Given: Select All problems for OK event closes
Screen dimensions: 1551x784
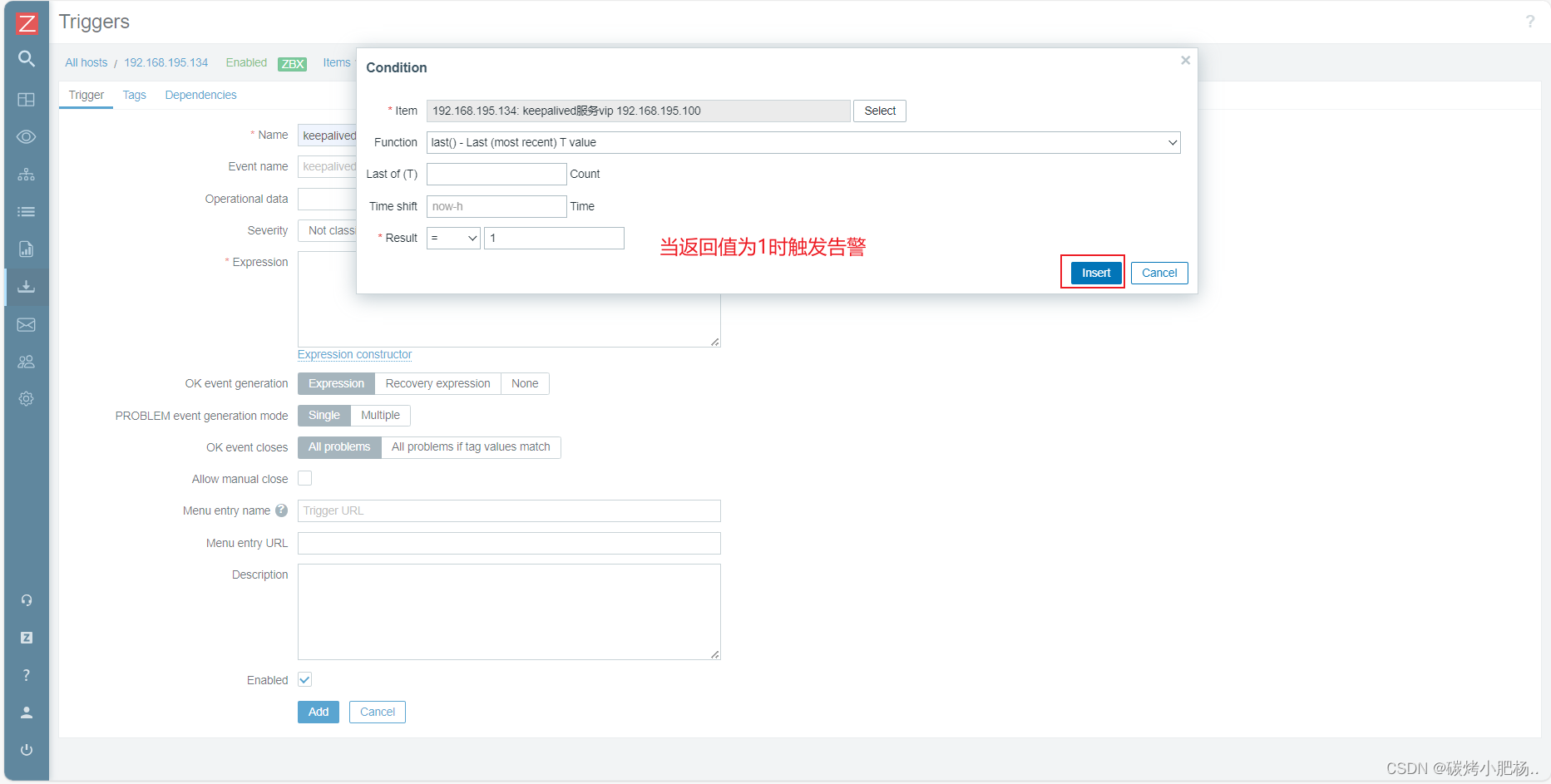Looking at the screenshot, I should [339, 447].
